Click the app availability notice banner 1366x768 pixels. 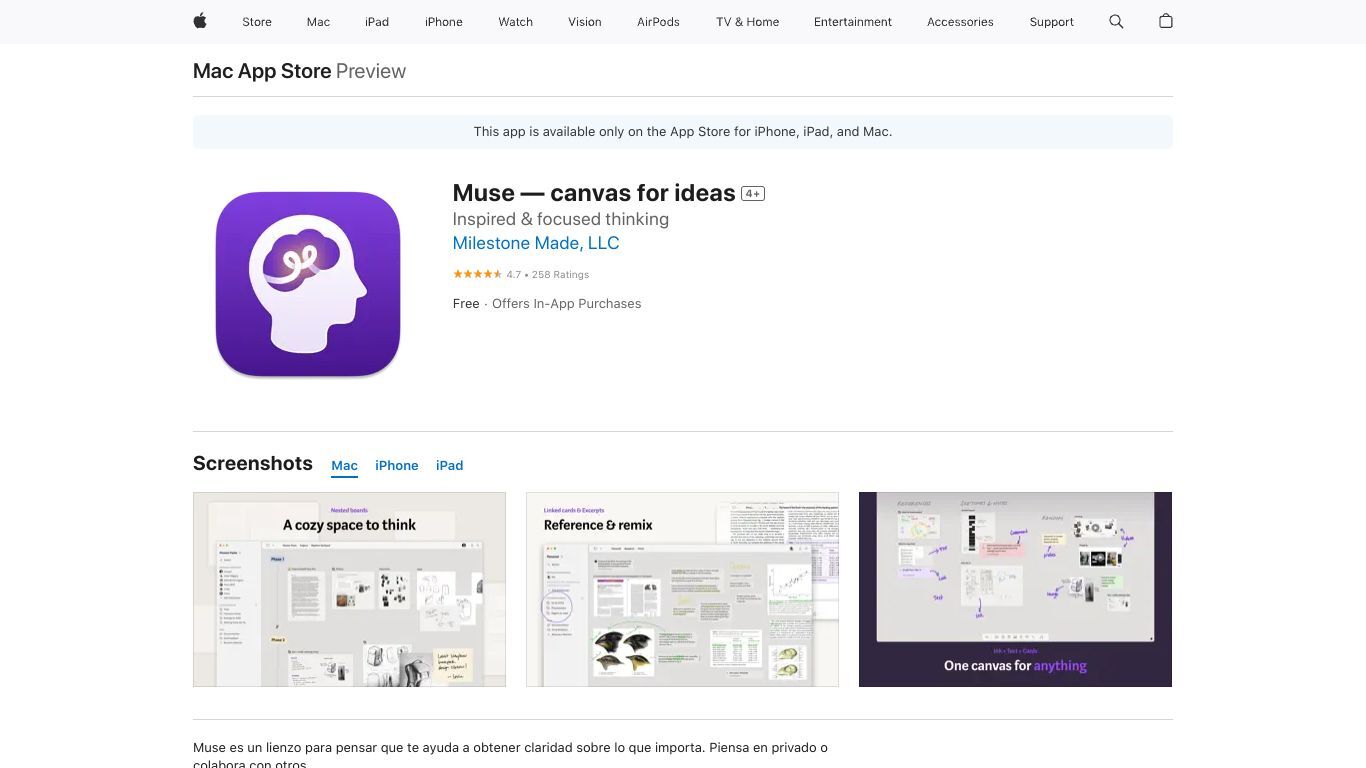(x=683, y=132)
